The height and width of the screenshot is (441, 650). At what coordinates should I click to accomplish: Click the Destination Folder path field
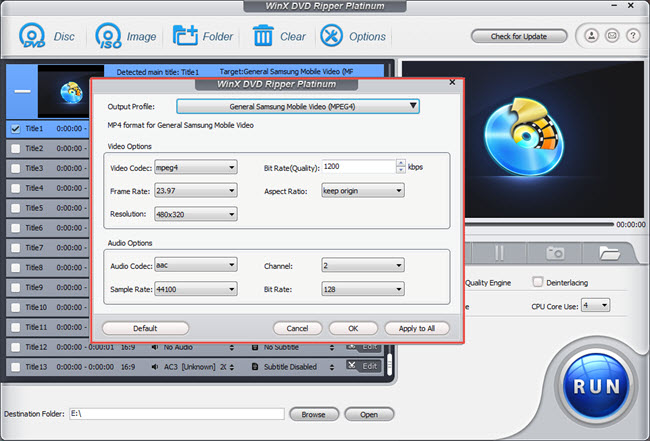tap(177, 414)
